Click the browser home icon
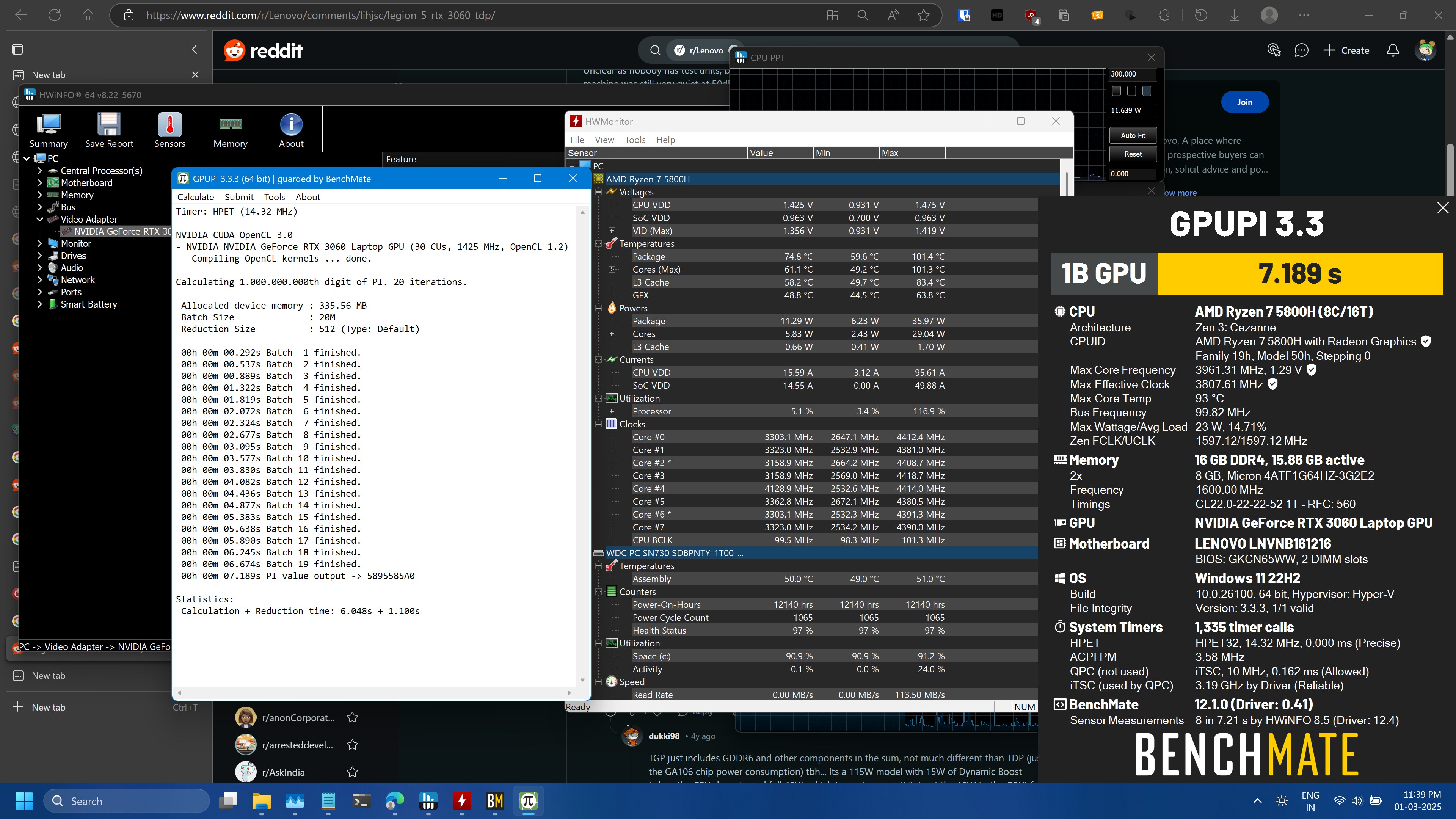1456x819 pixels. click(88, 15)
